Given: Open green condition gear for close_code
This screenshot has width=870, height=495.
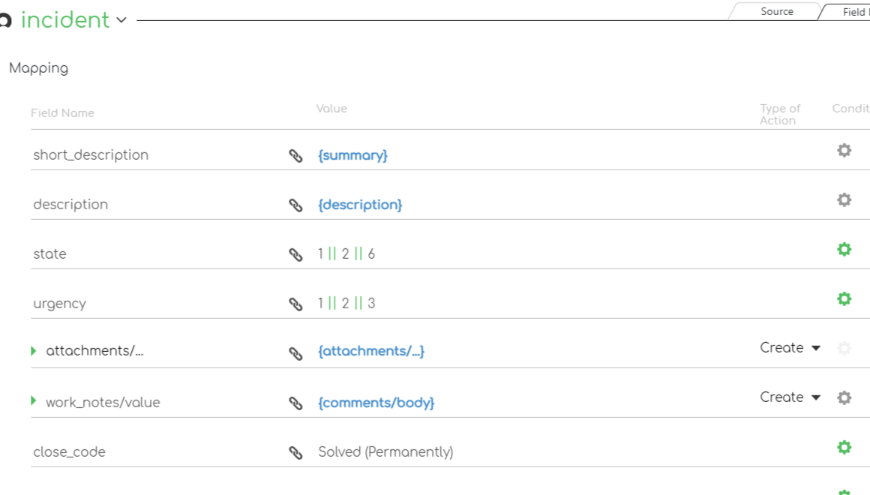Looking at the screenshot, I should (844, 447).
